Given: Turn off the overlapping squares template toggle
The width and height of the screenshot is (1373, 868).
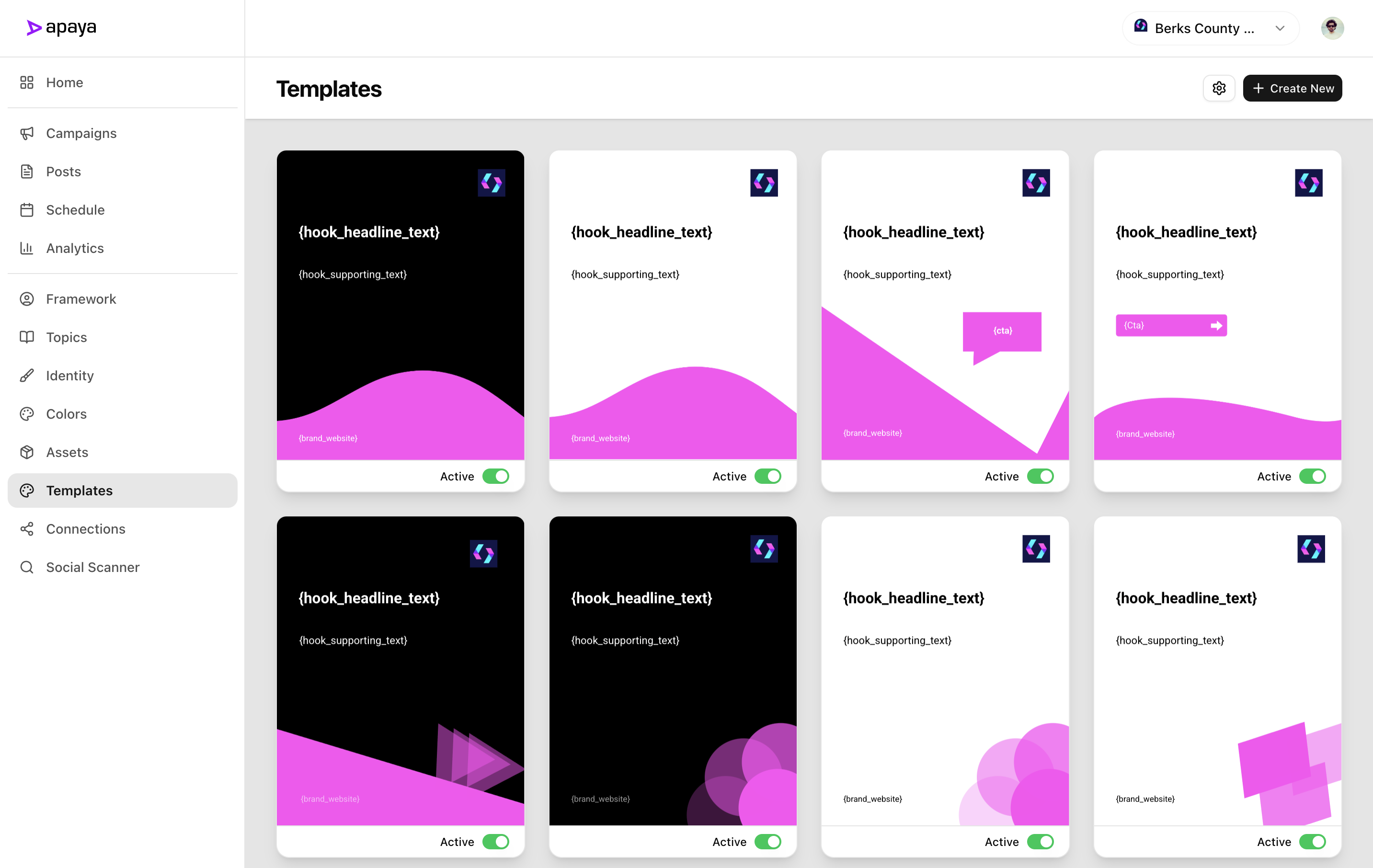Looking at the screenshot, I should [x=1312, y=842].
